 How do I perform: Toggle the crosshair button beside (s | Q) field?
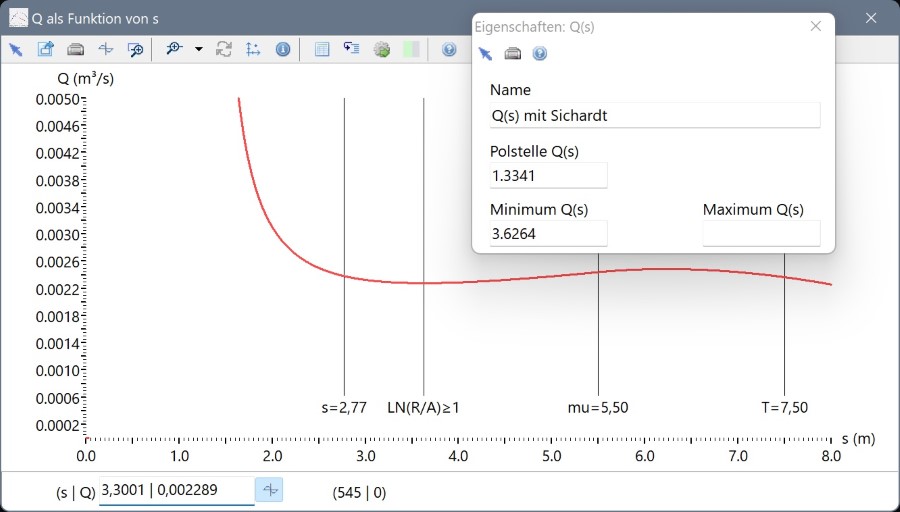(x=270, y=490)
